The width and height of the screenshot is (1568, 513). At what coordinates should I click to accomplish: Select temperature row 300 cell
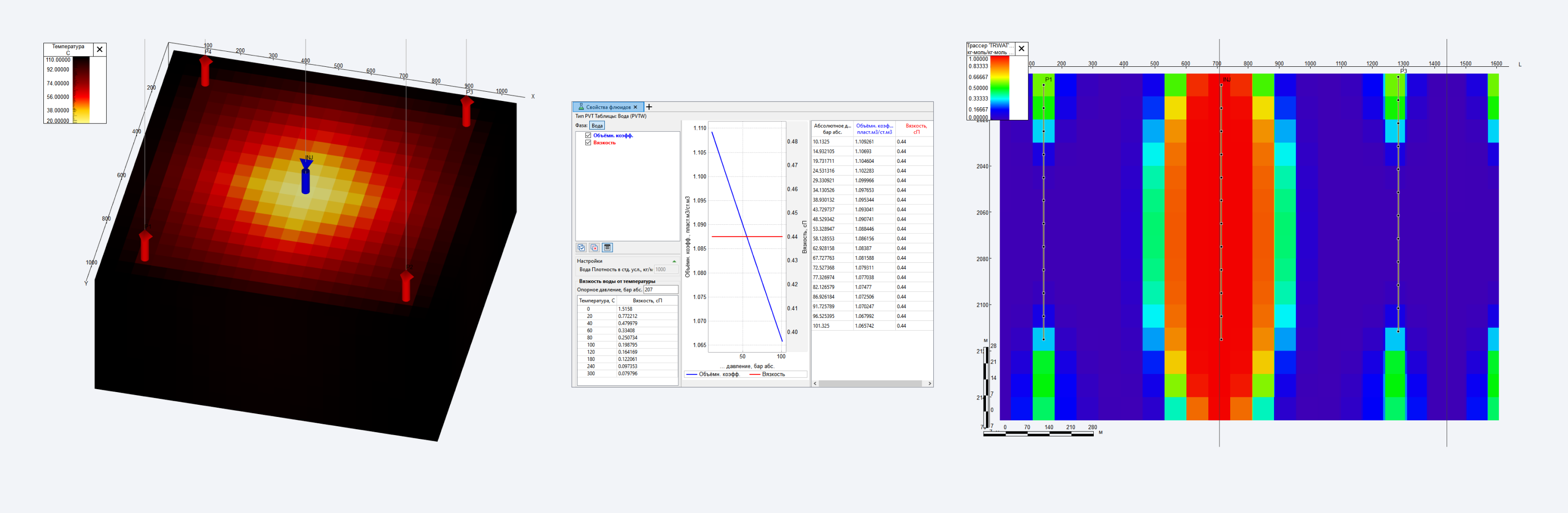point(597,374)
